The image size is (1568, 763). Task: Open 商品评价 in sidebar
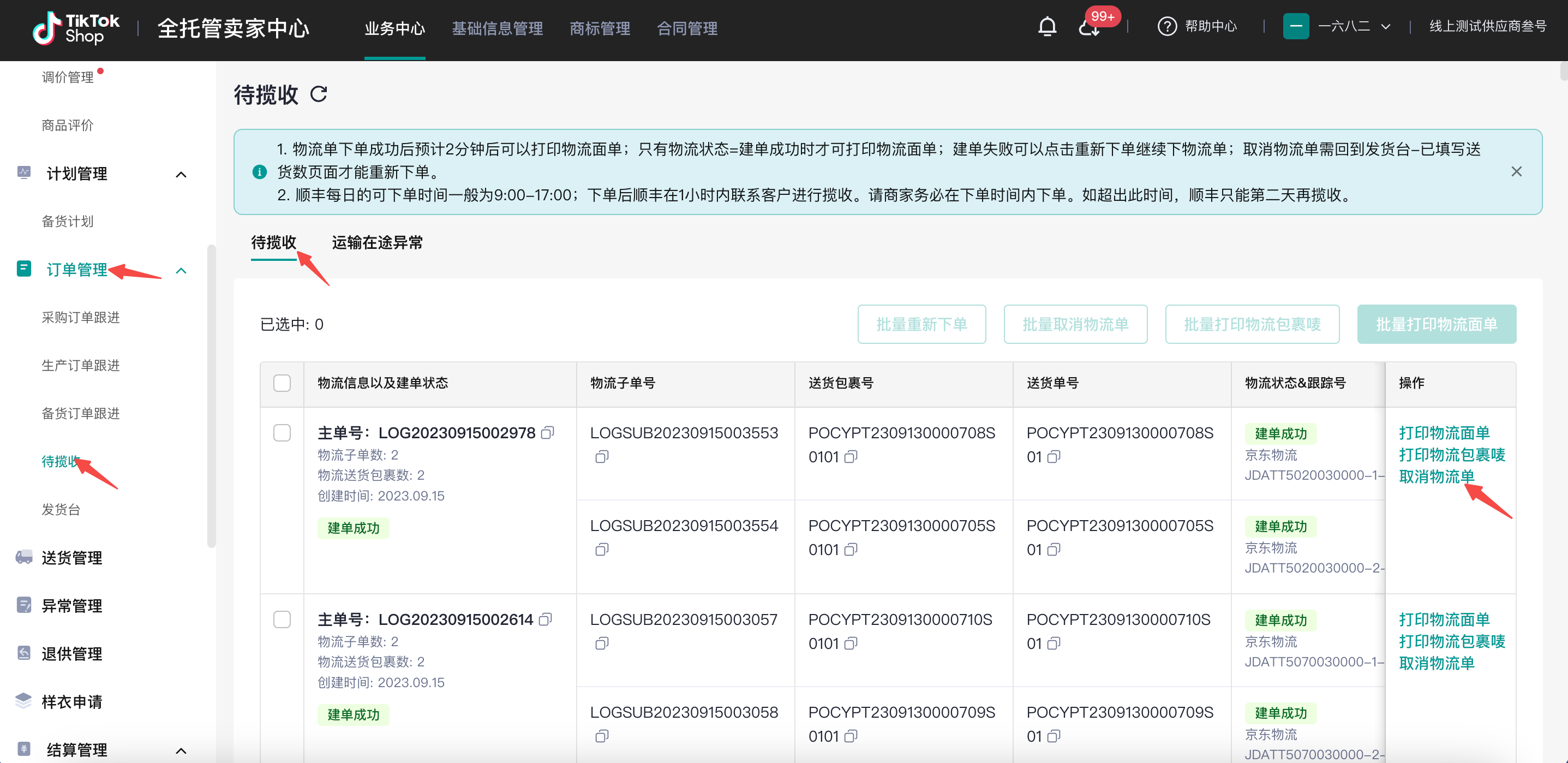pyautogui.click(x=68, y=126)
